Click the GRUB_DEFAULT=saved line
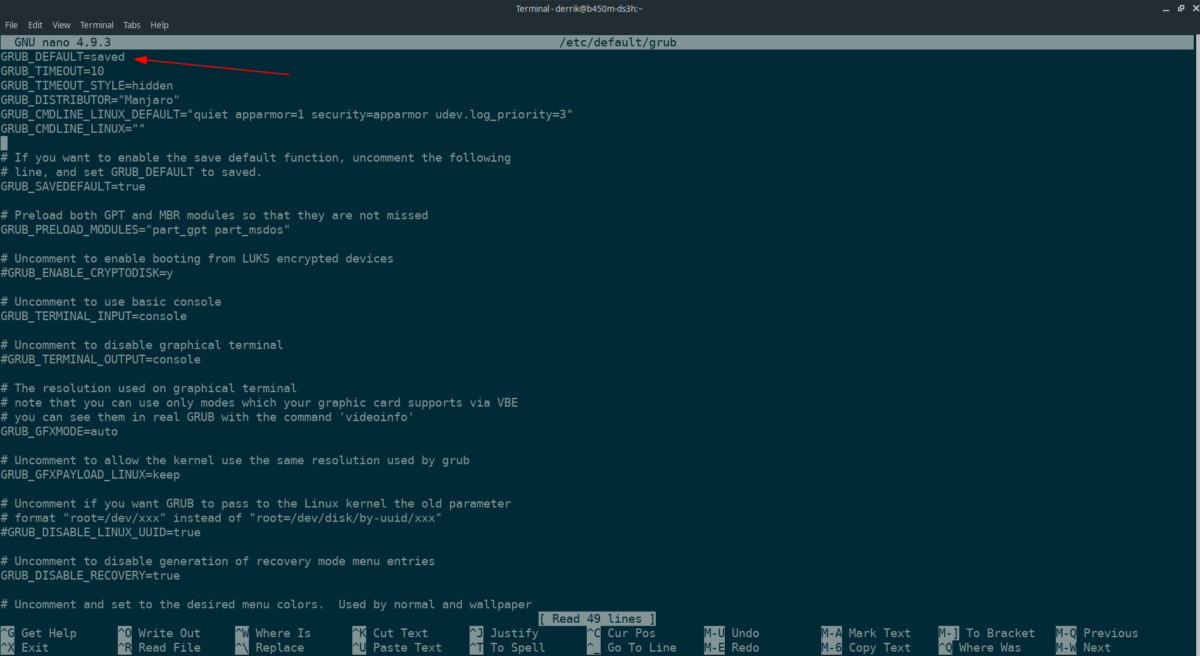The width and height of the screenshot is (1200, 656). click(63, 57)
